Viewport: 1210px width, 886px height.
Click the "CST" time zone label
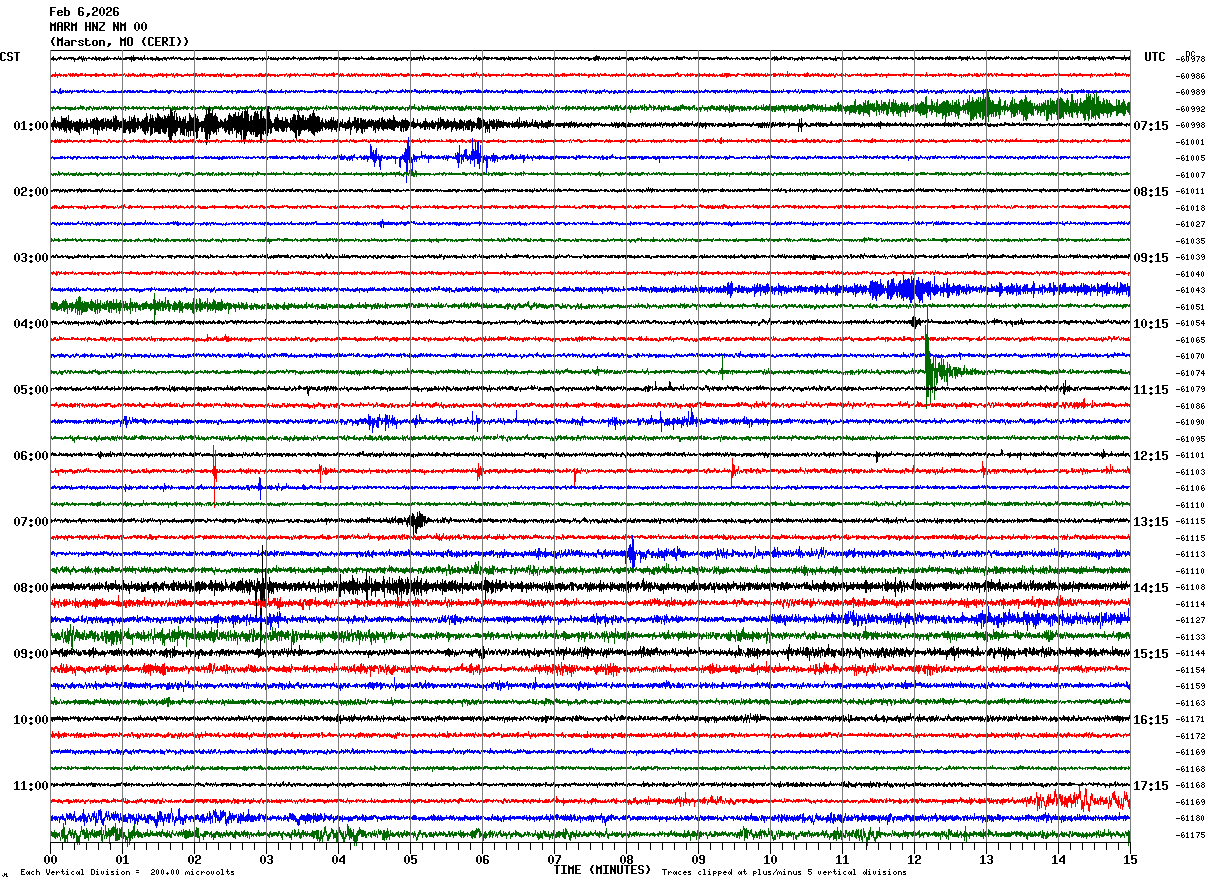tap(10, 57)
